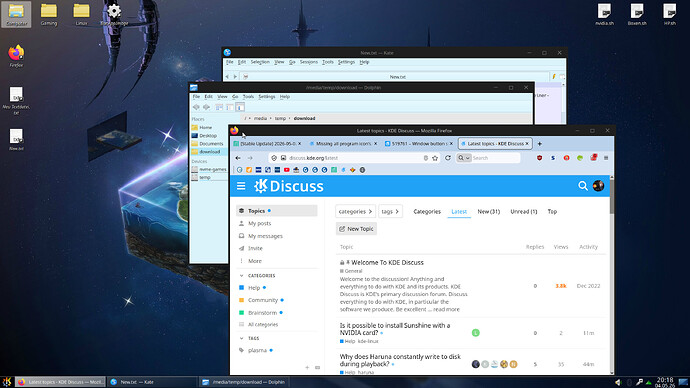Open the user avatar menu in Discuss
690x388 pixels.
point(598,186)
